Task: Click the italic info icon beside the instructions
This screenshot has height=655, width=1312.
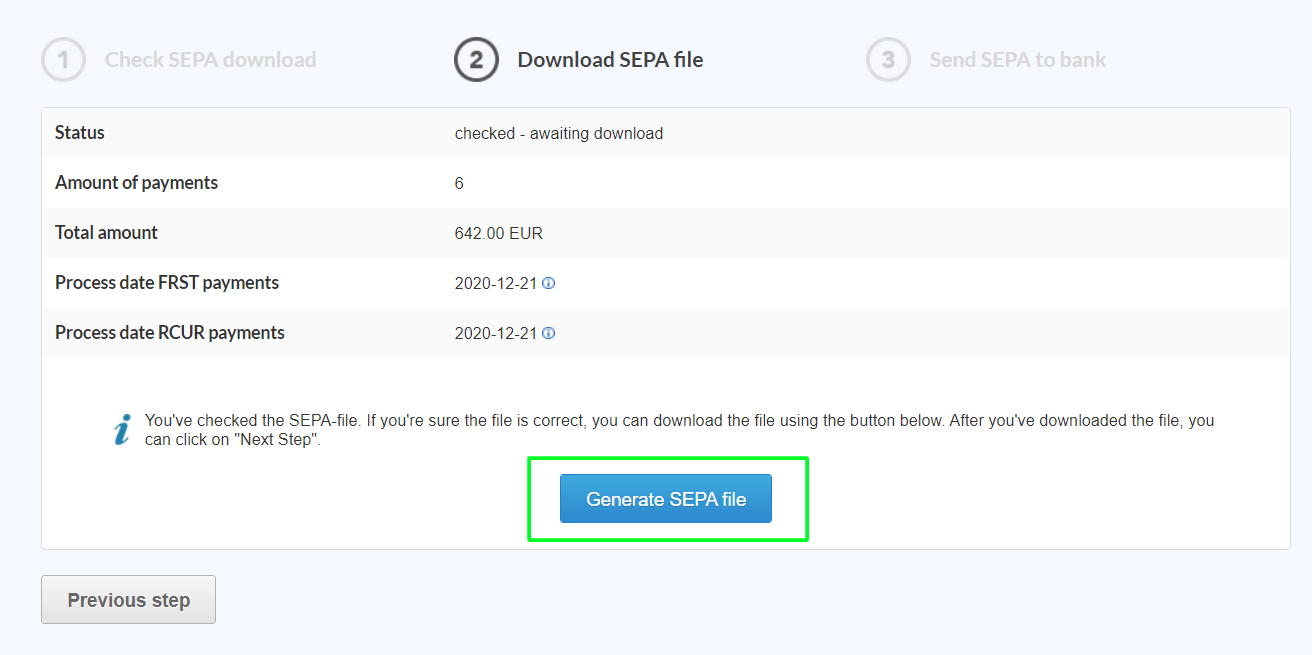Action: click(123, 426)
